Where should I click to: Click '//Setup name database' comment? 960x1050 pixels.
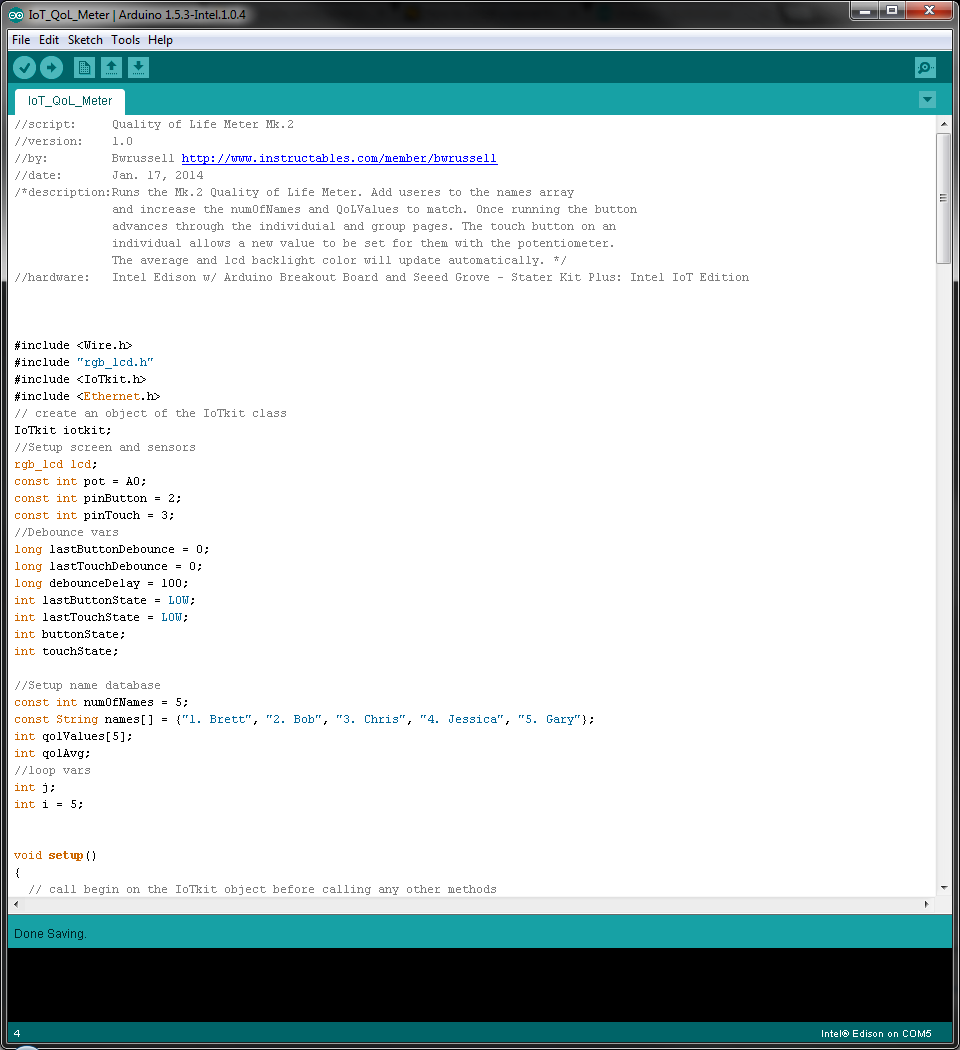tap(87, 686)
